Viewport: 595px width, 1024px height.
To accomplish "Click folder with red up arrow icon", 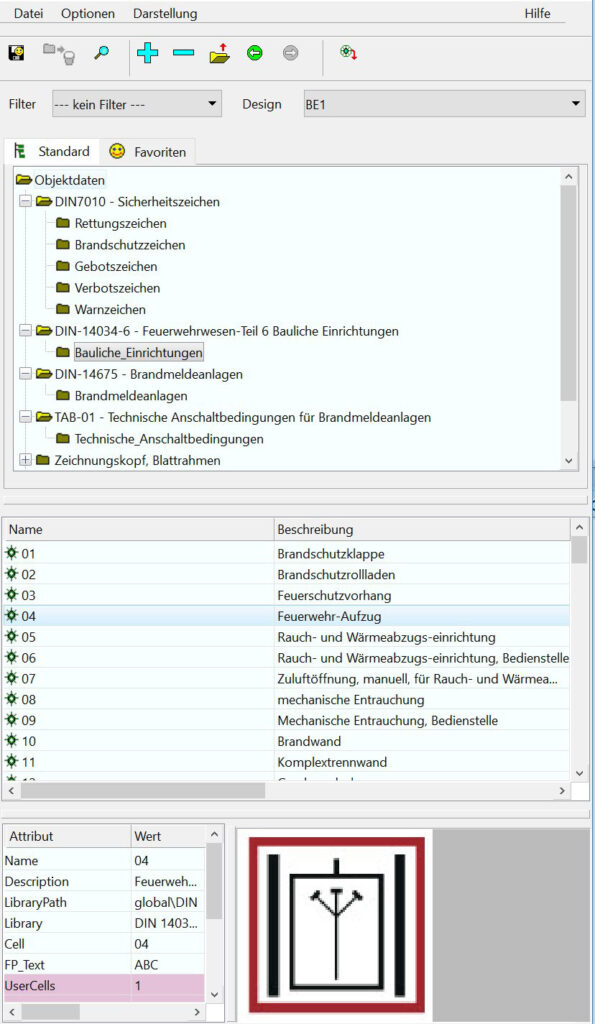I will coord(220,52).
